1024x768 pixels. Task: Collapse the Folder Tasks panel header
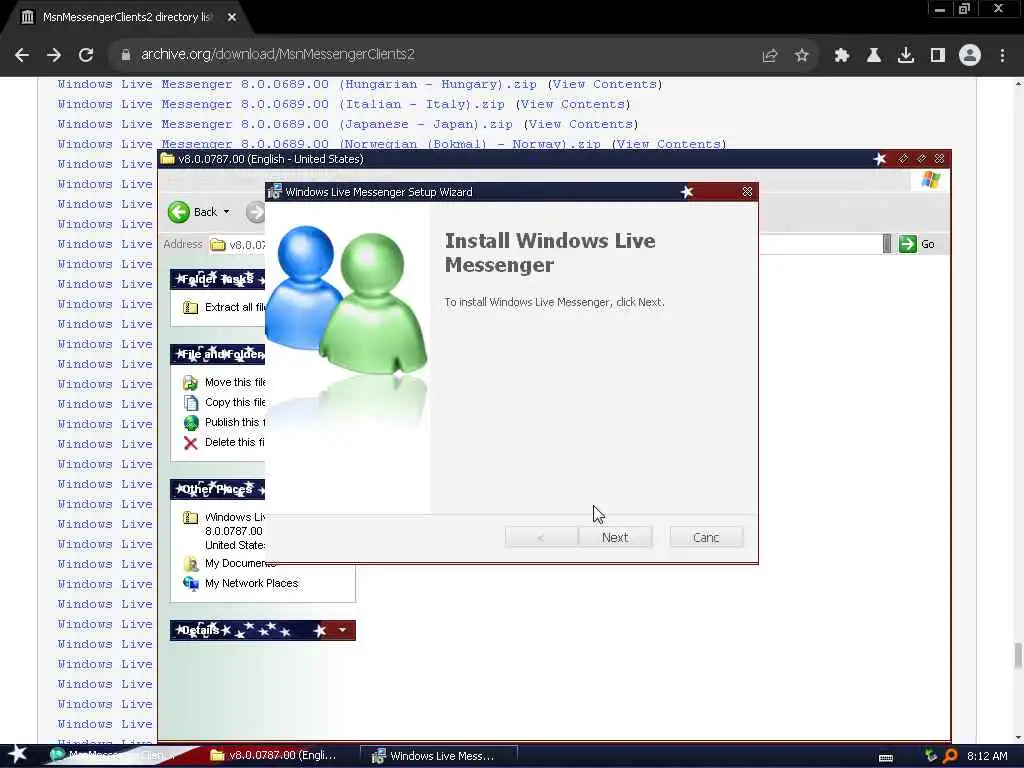coord(217,279)
